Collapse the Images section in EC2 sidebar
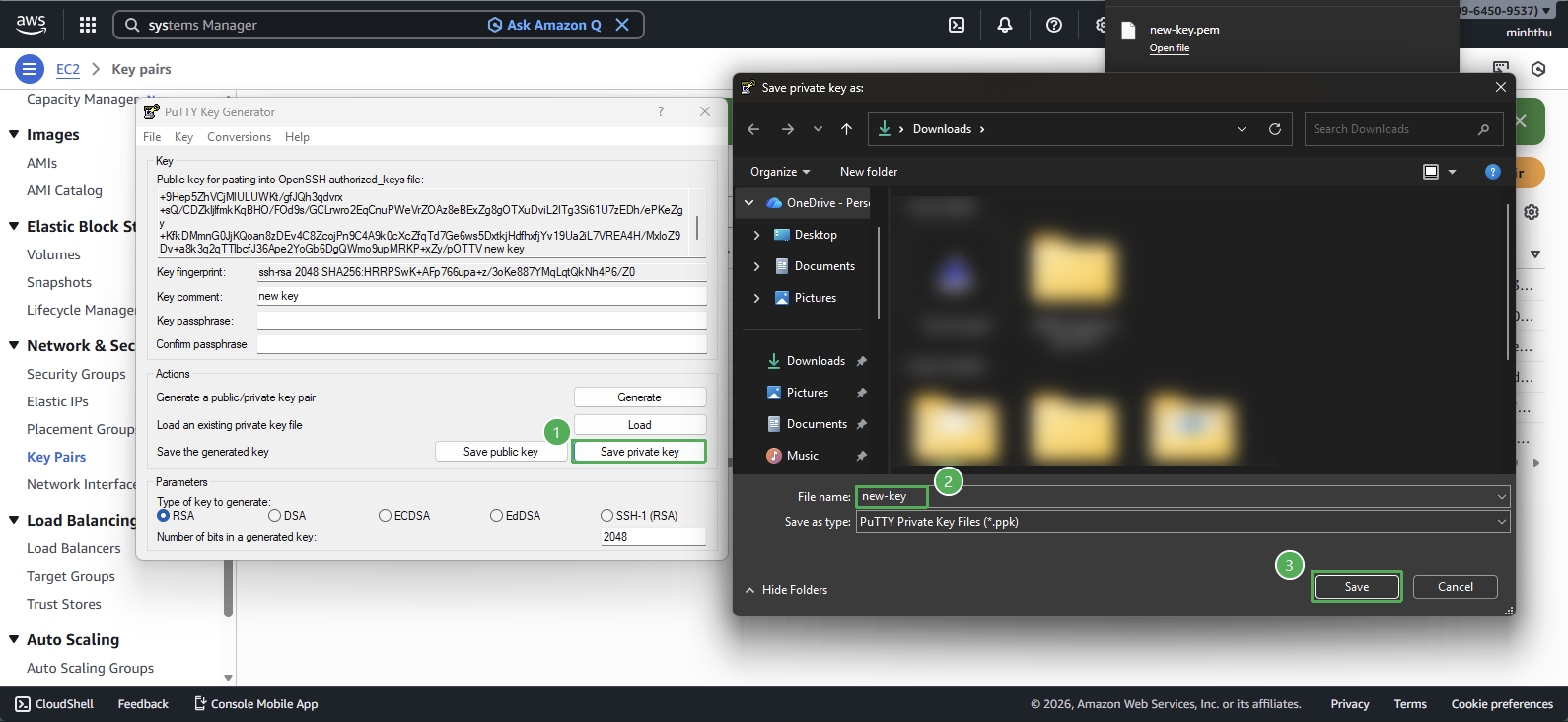The image size is (1568, 722). [x=14, y=135]
